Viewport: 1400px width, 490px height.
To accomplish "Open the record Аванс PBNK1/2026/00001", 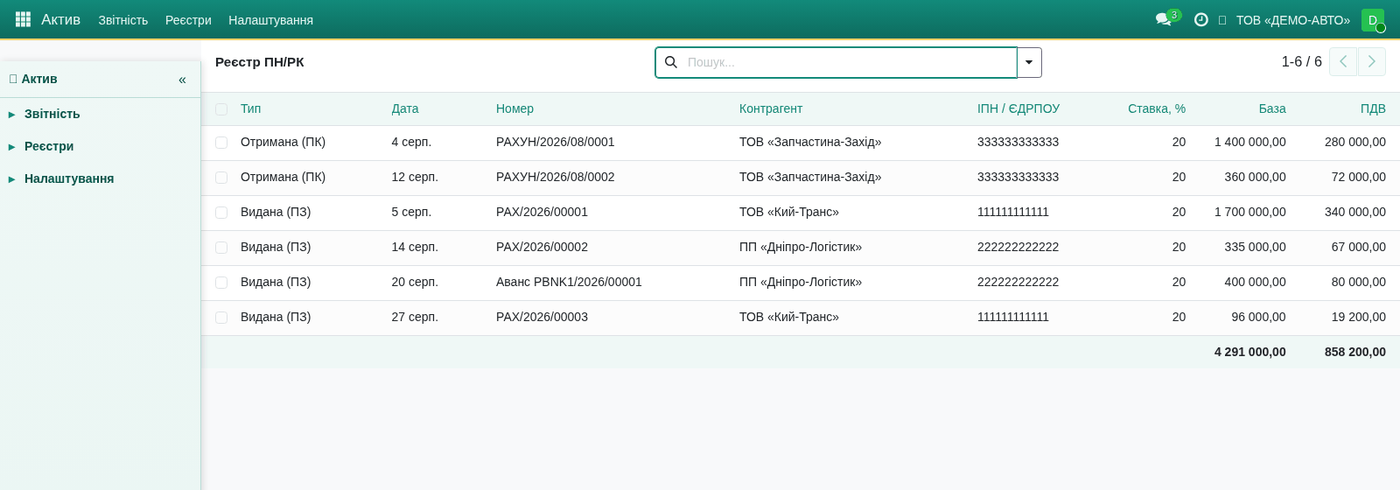I will click(x=569, y=282).
